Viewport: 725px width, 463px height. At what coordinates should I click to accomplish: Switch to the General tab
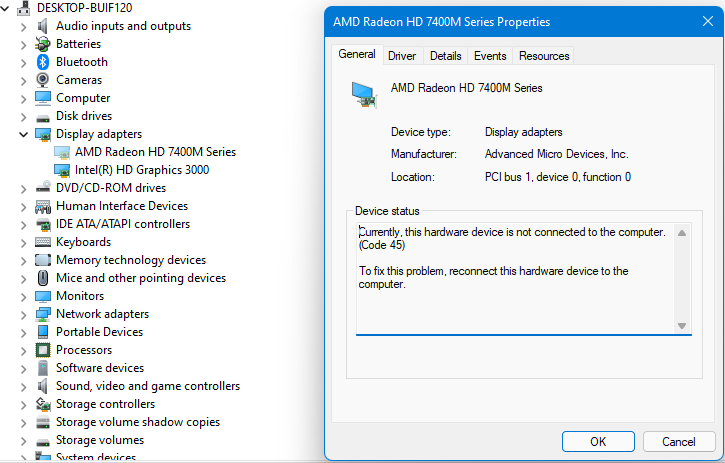[357, 54]
